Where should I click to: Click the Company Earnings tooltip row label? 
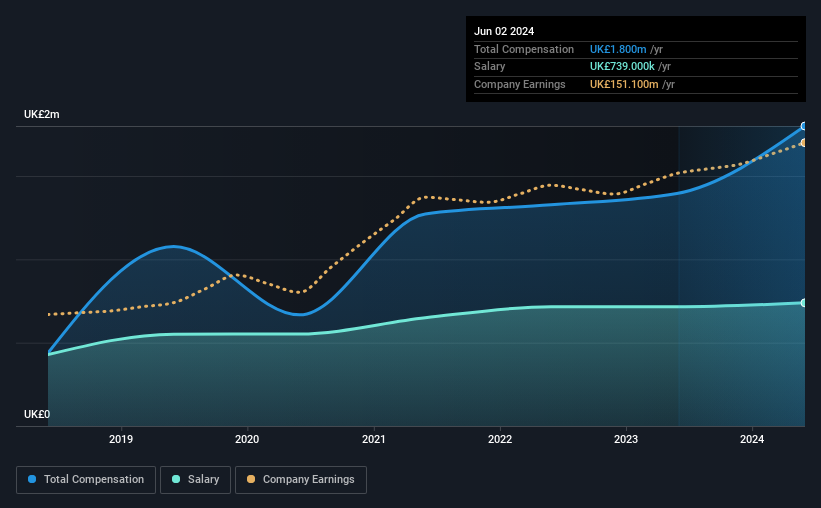coord(519,84)
